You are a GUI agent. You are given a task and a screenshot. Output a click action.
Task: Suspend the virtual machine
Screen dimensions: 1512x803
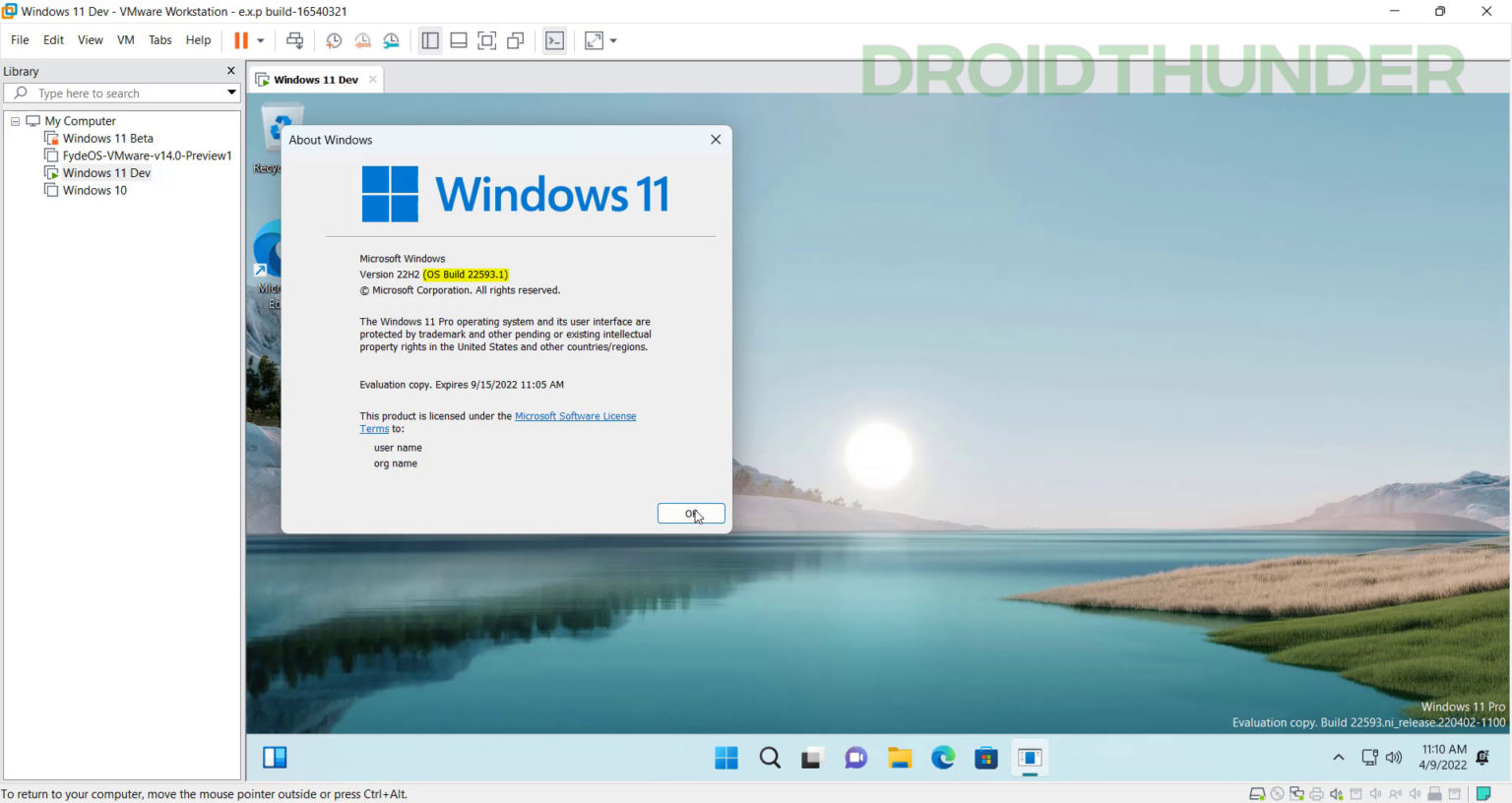[239, 40]
